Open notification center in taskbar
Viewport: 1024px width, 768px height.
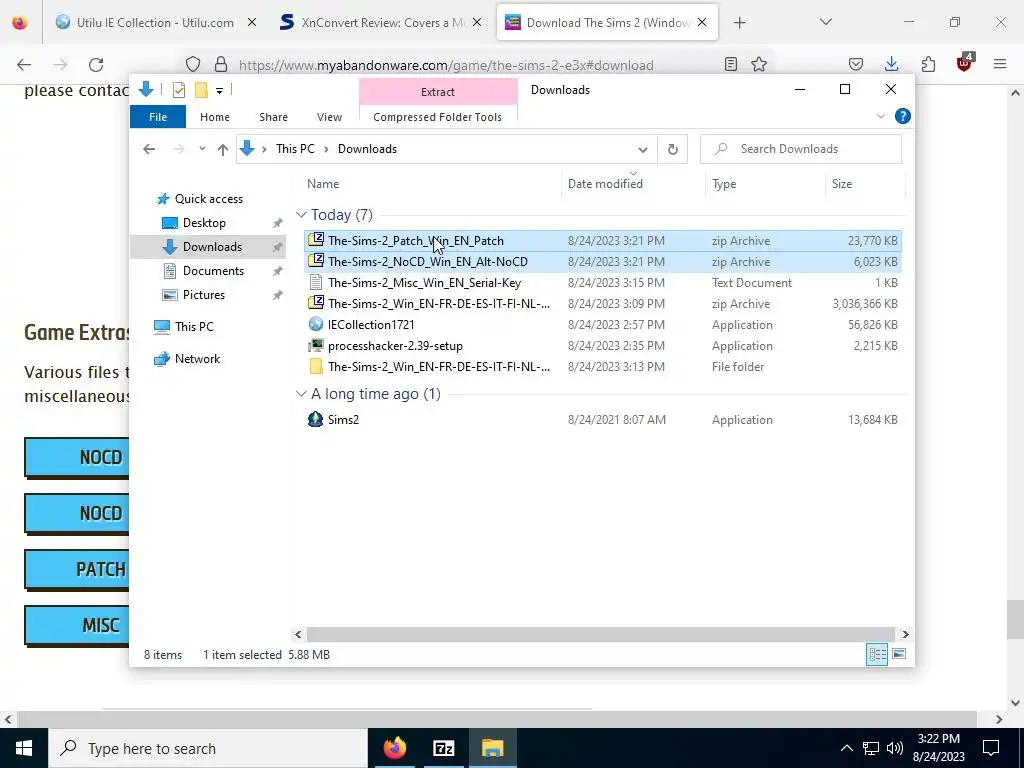991,748
